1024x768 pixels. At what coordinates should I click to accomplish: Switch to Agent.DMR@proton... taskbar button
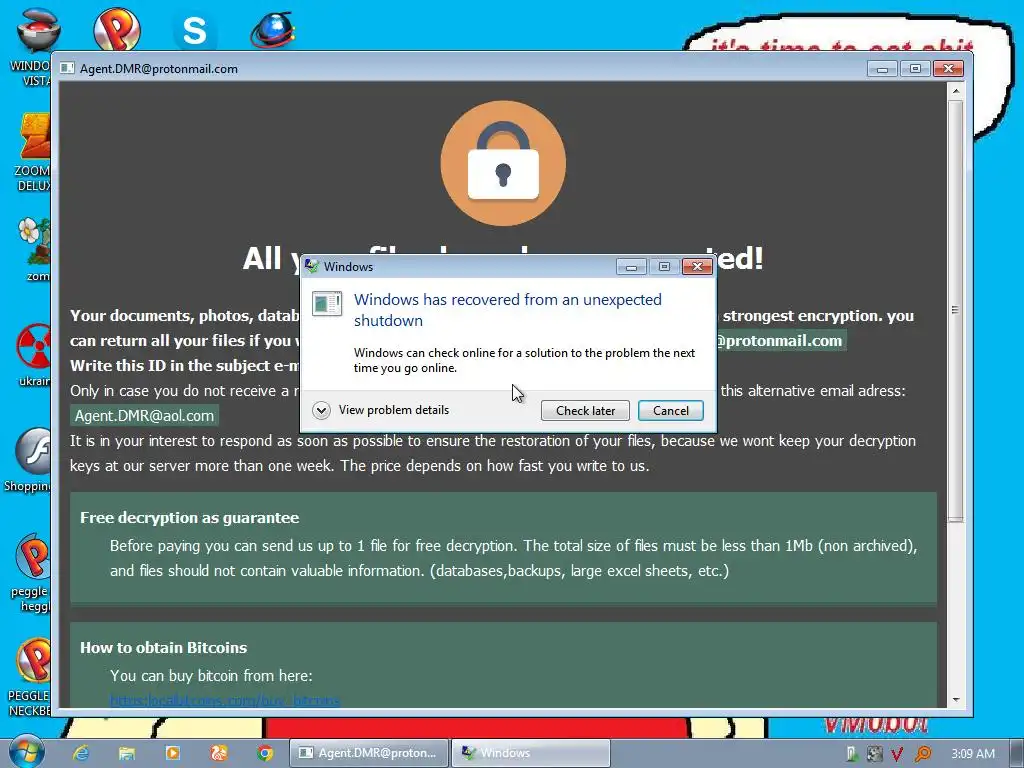(369, 753)
